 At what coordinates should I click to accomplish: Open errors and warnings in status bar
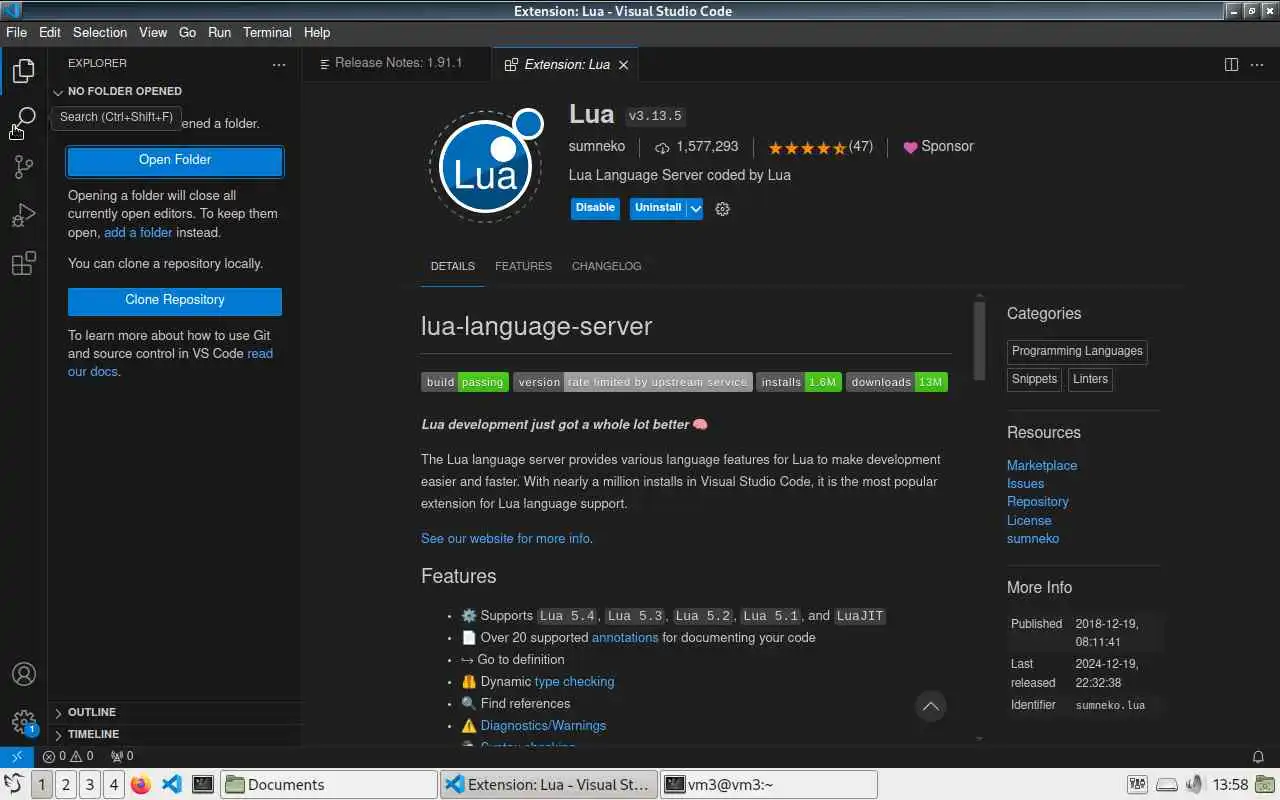68,756
